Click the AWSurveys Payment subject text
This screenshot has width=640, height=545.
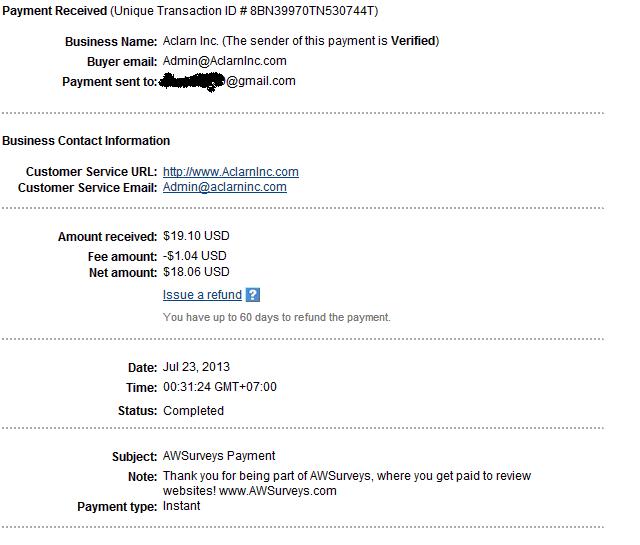[x=218, y=456]
